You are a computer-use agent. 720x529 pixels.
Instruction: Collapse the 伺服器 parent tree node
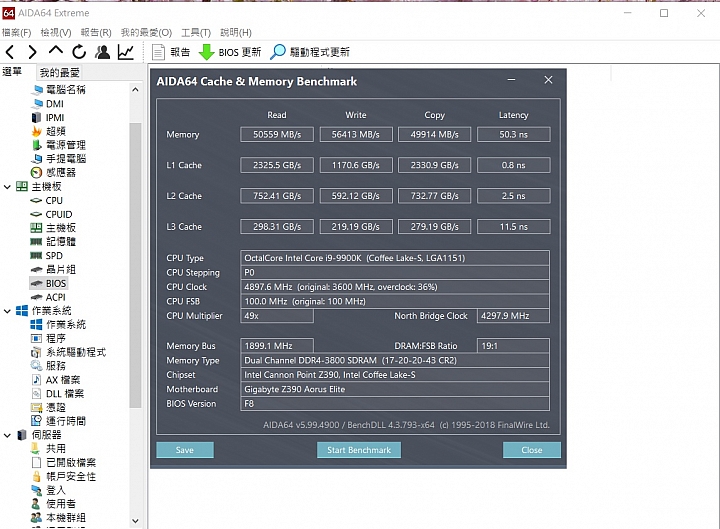(x=7, y=435)
